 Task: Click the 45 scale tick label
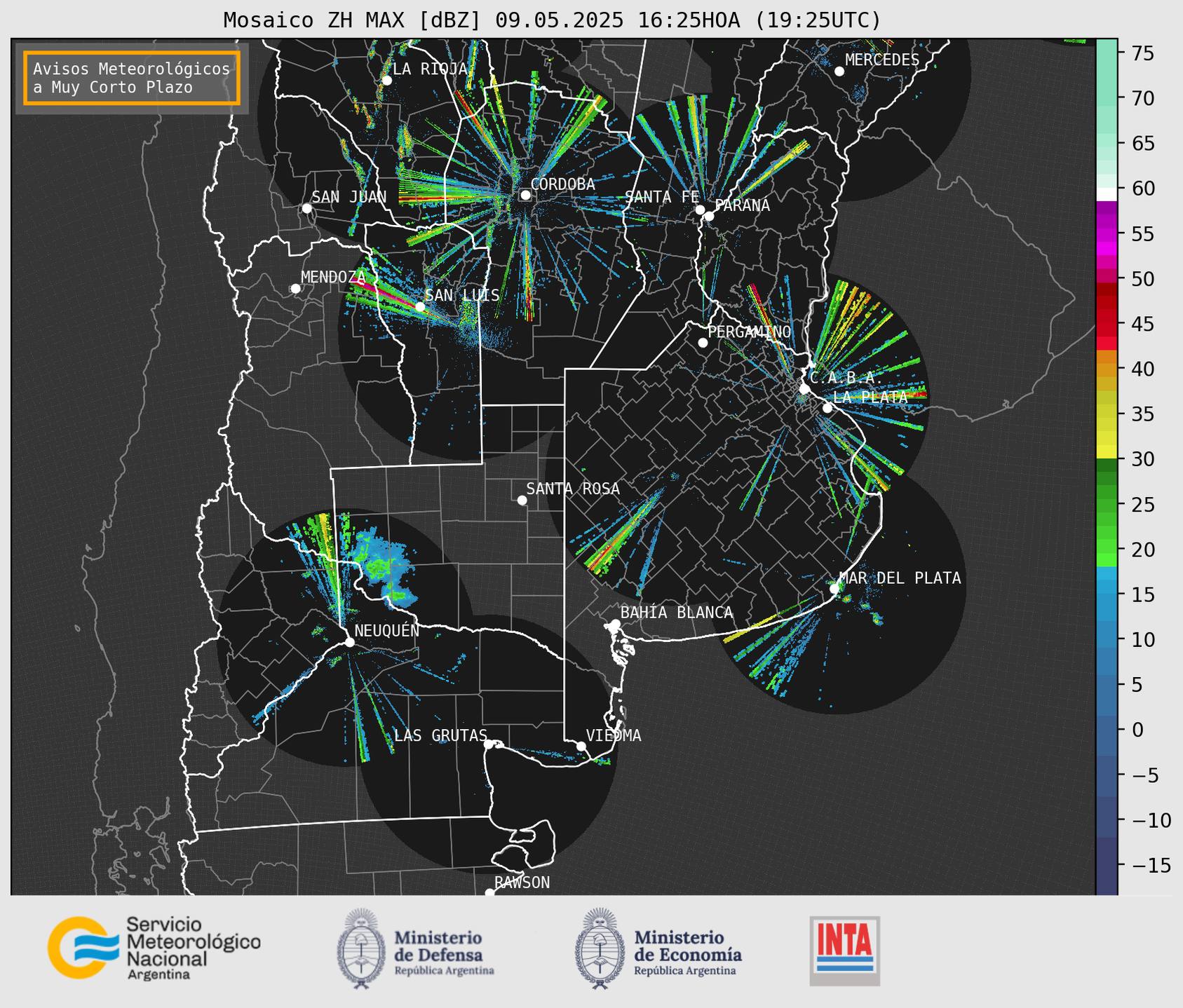coord(1143,324)
